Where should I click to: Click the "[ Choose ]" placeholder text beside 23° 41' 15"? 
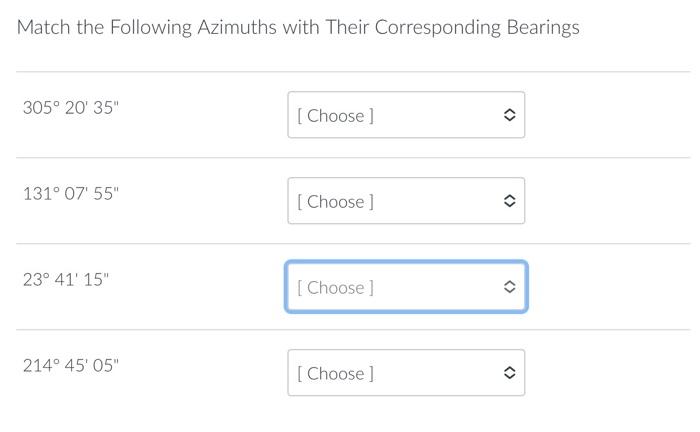(x=335, y=288)
